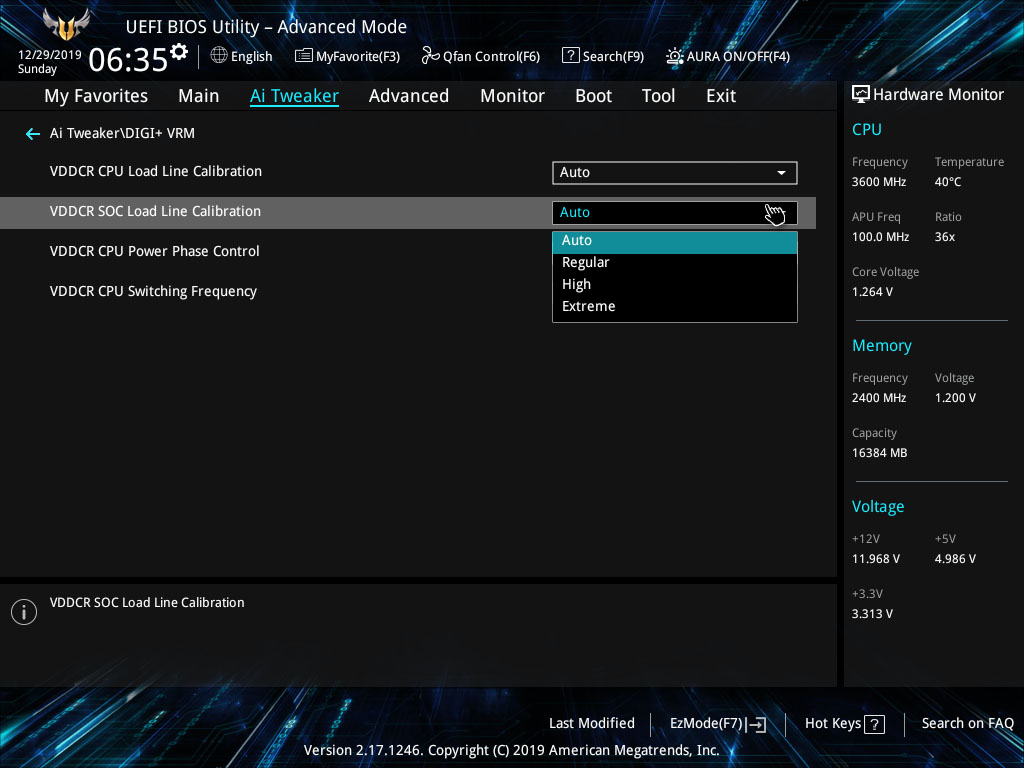Toggle AURA ON/OFF(F4)
1024x768 pixels.
(728, 56)
